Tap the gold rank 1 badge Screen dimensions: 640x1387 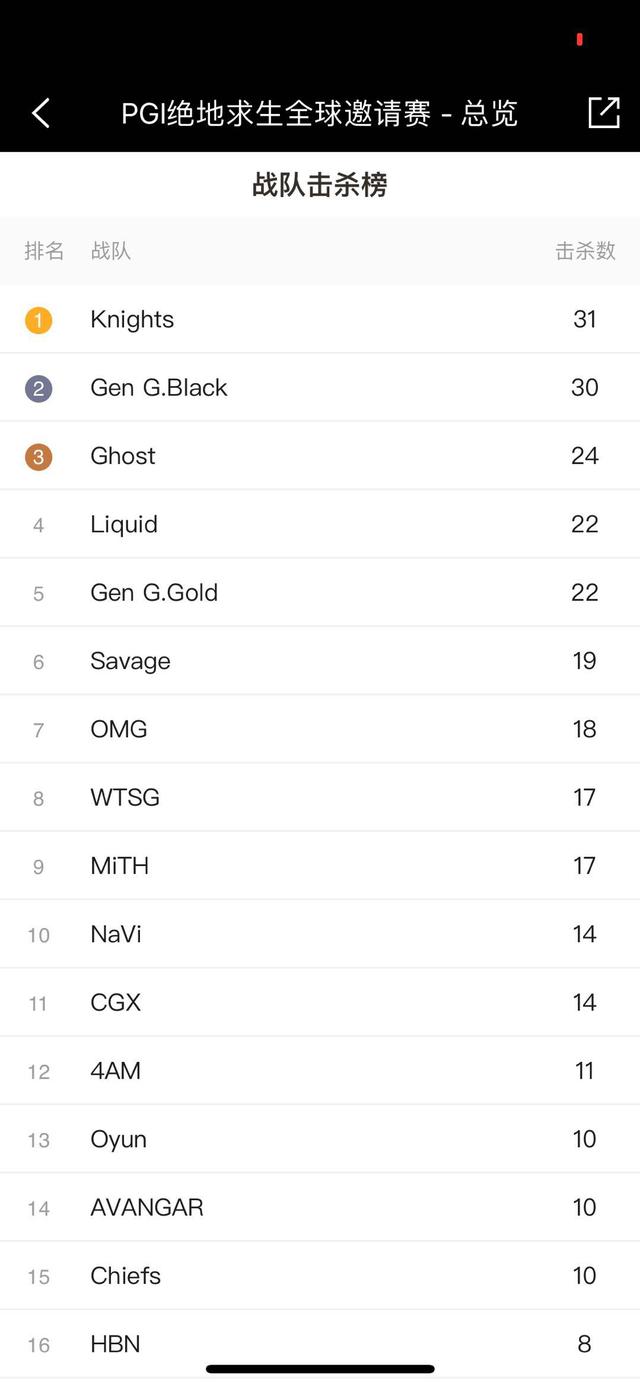[38, 320]
